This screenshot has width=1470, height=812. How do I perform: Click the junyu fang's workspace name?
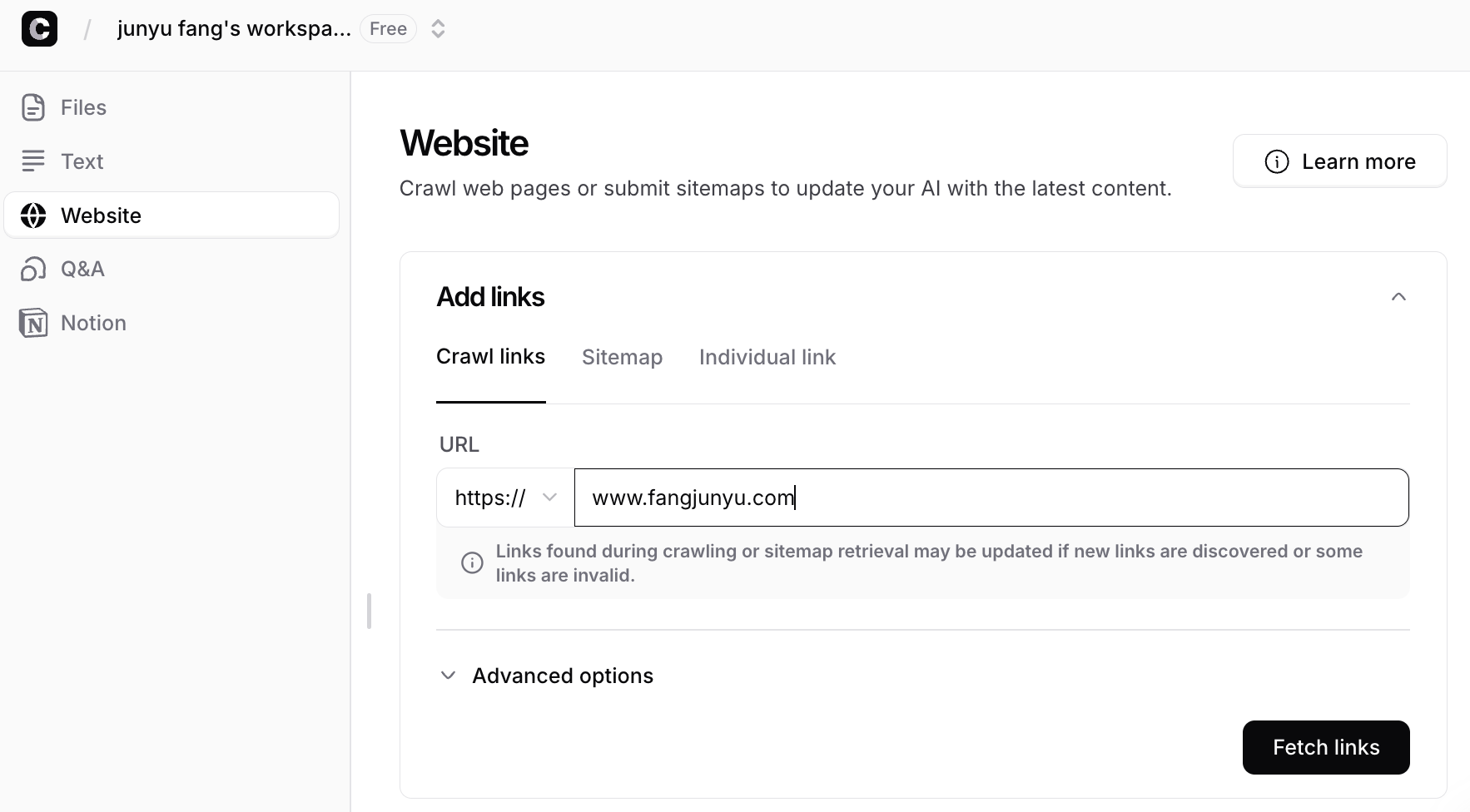234,29
